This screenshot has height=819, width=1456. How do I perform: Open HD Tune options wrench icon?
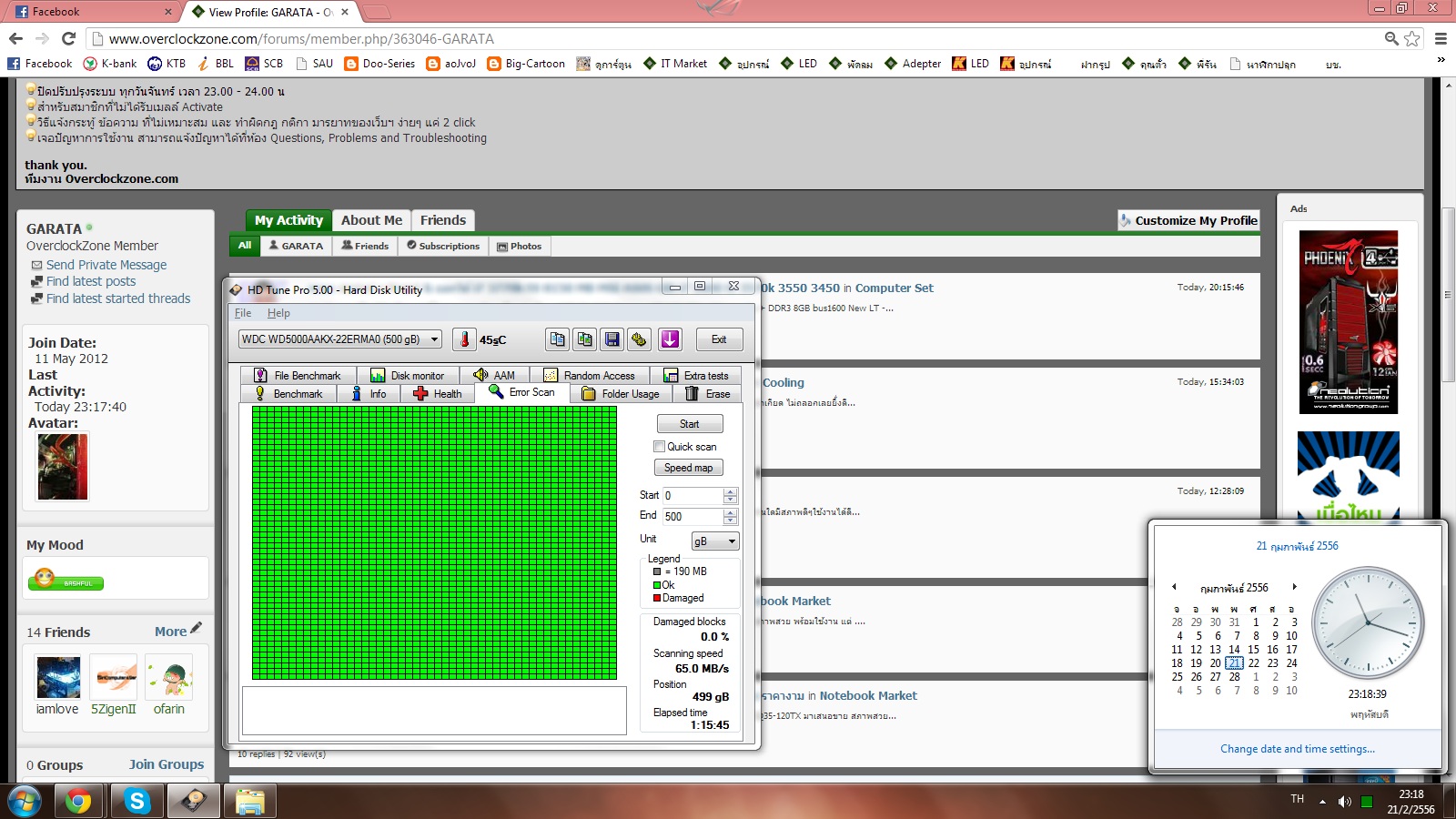640,339
